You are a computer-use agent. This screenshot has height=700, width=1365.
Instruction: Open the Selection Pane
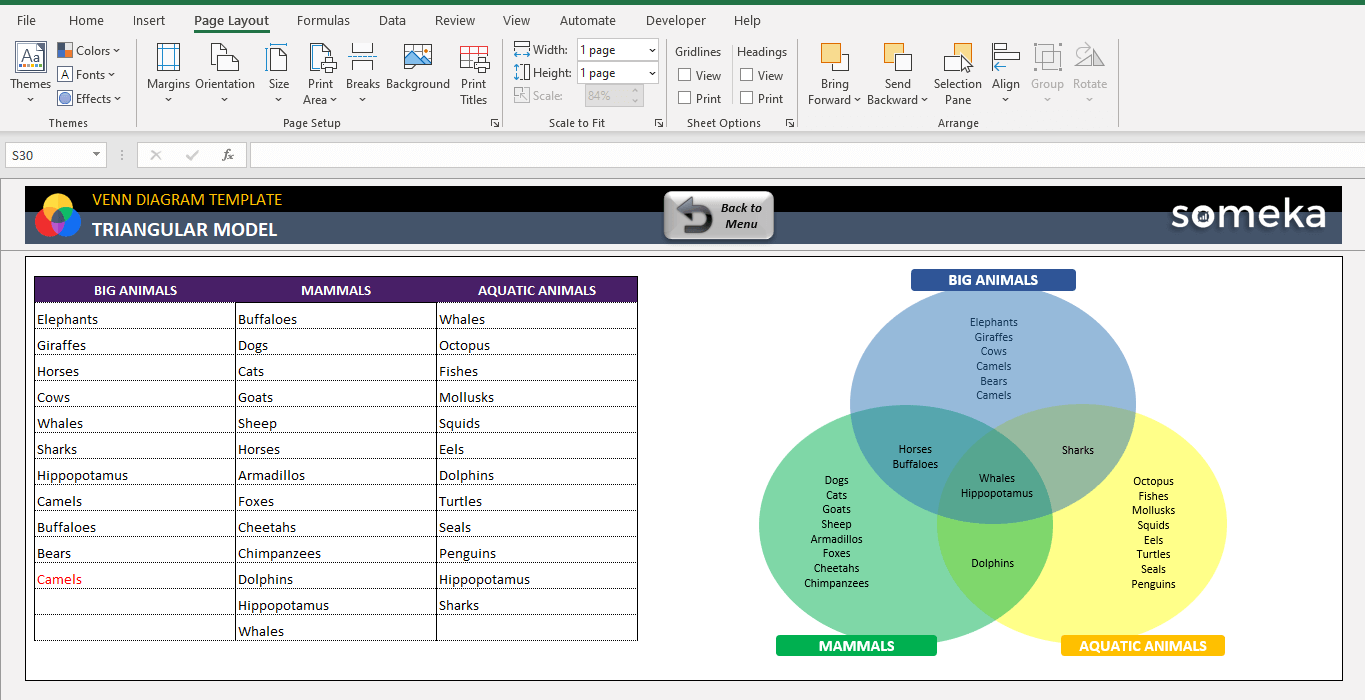coord(958,72)
